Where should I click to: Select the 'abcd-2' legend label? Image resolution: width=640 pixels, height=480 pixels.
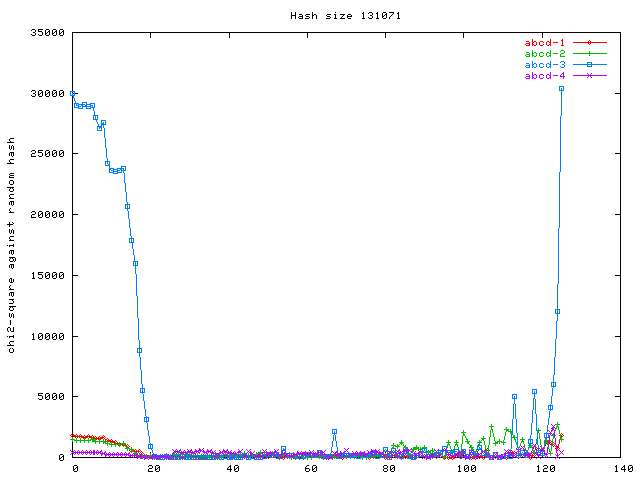click(x=545, y=53)
